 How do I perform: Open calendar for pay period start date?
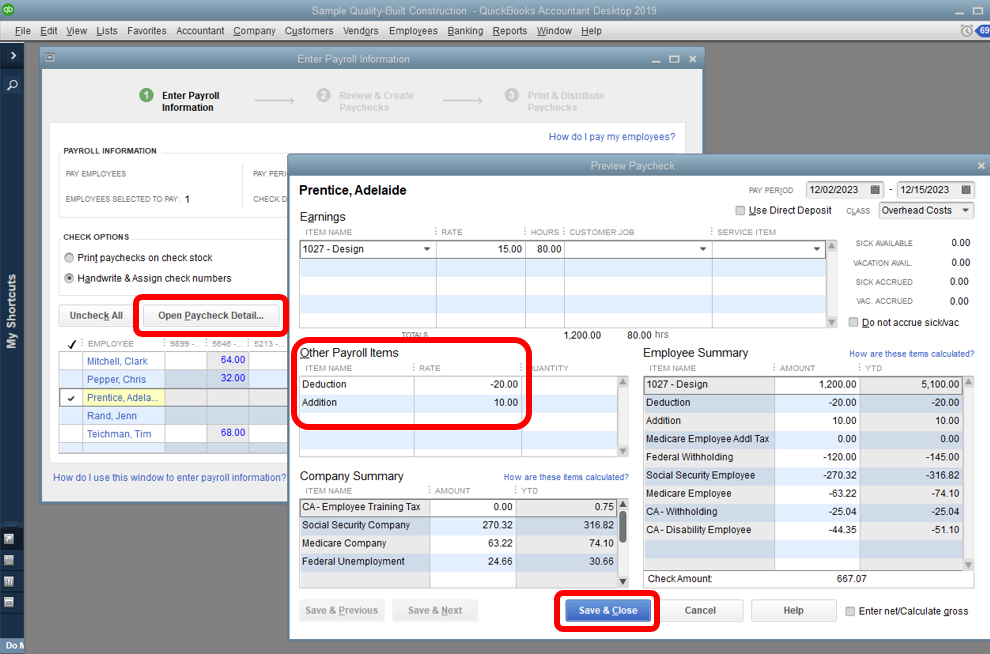coord(874,189)
